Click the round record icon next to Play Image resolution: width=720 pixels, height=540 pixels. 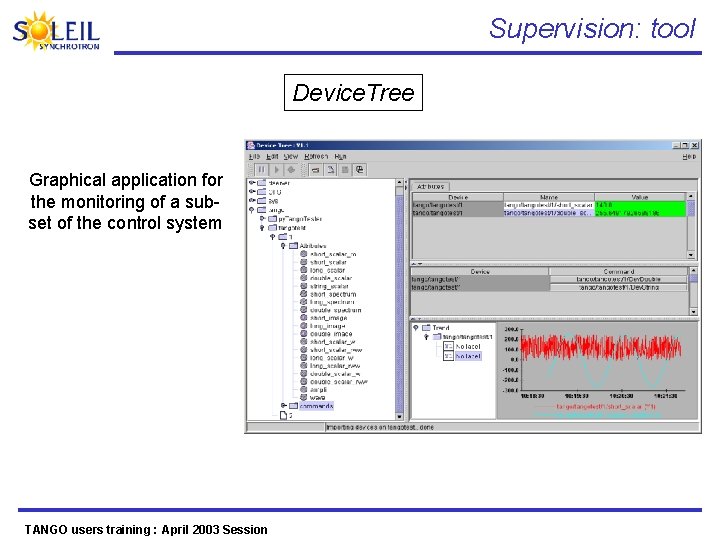click(x=291, y=169)
